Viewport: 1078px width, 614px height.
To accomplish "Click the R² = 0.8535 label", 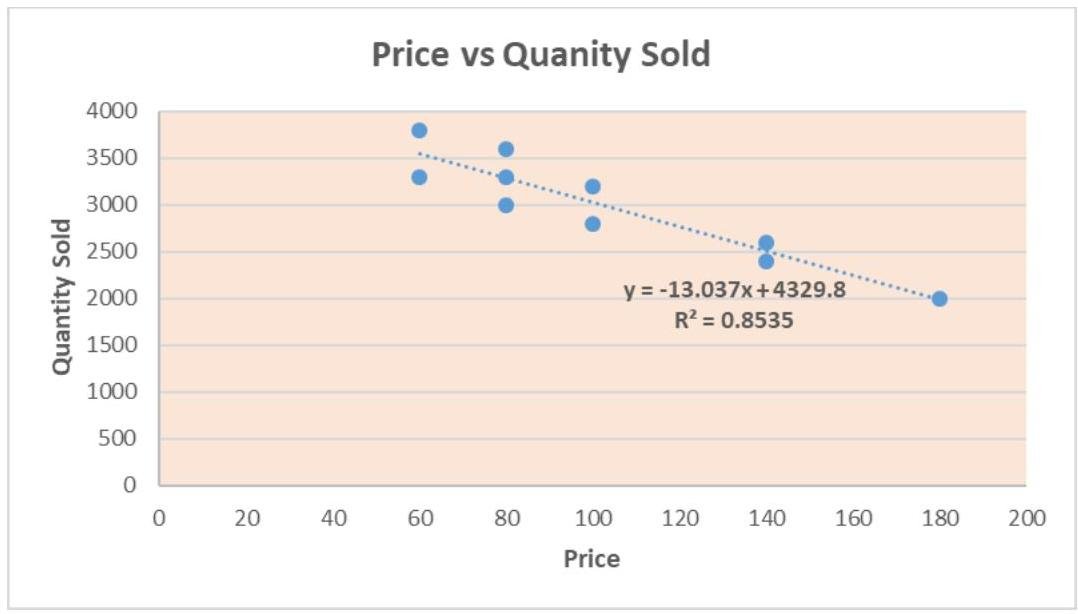I will [x=734, y=322].
